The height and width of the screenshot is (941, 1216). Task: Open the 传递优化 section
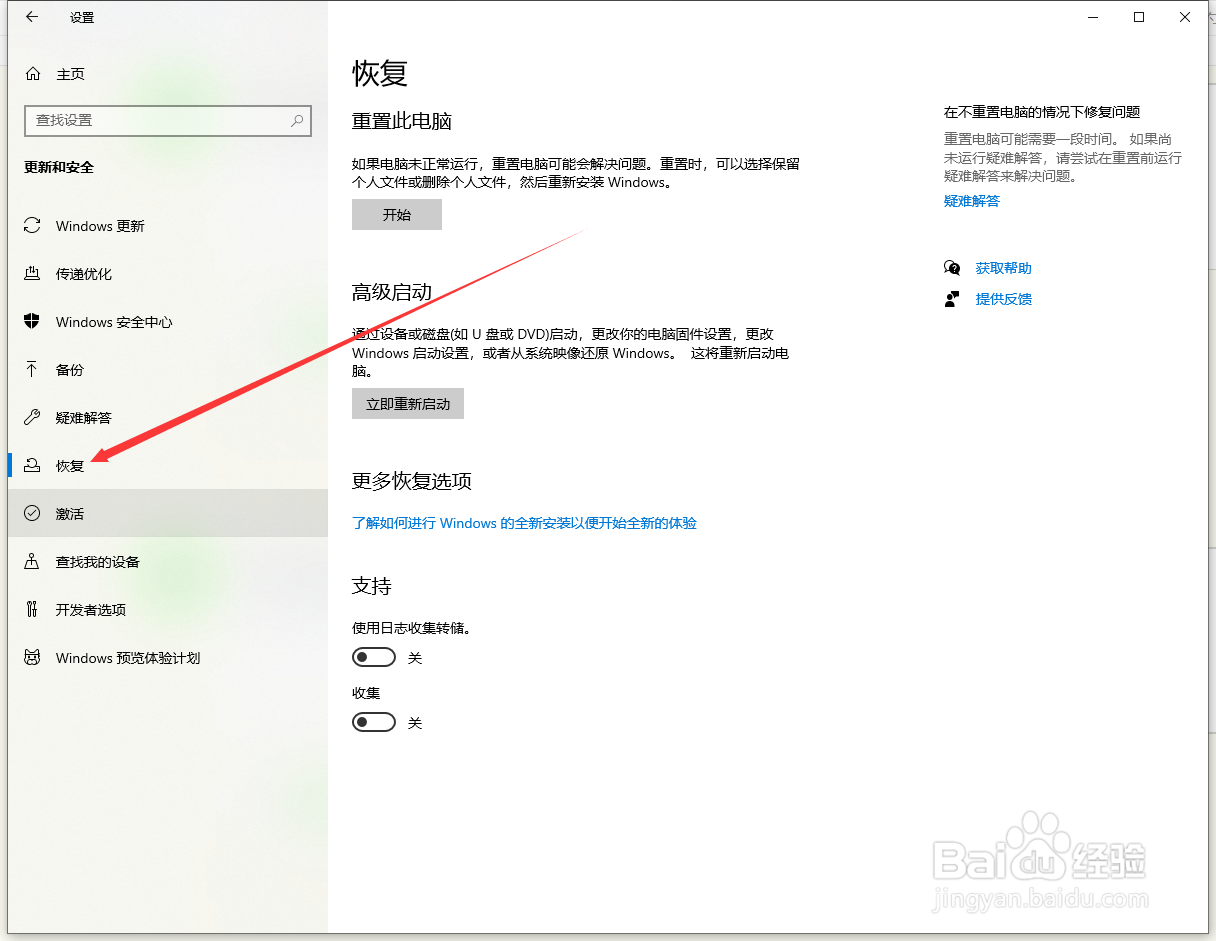(x=168, y=274)
